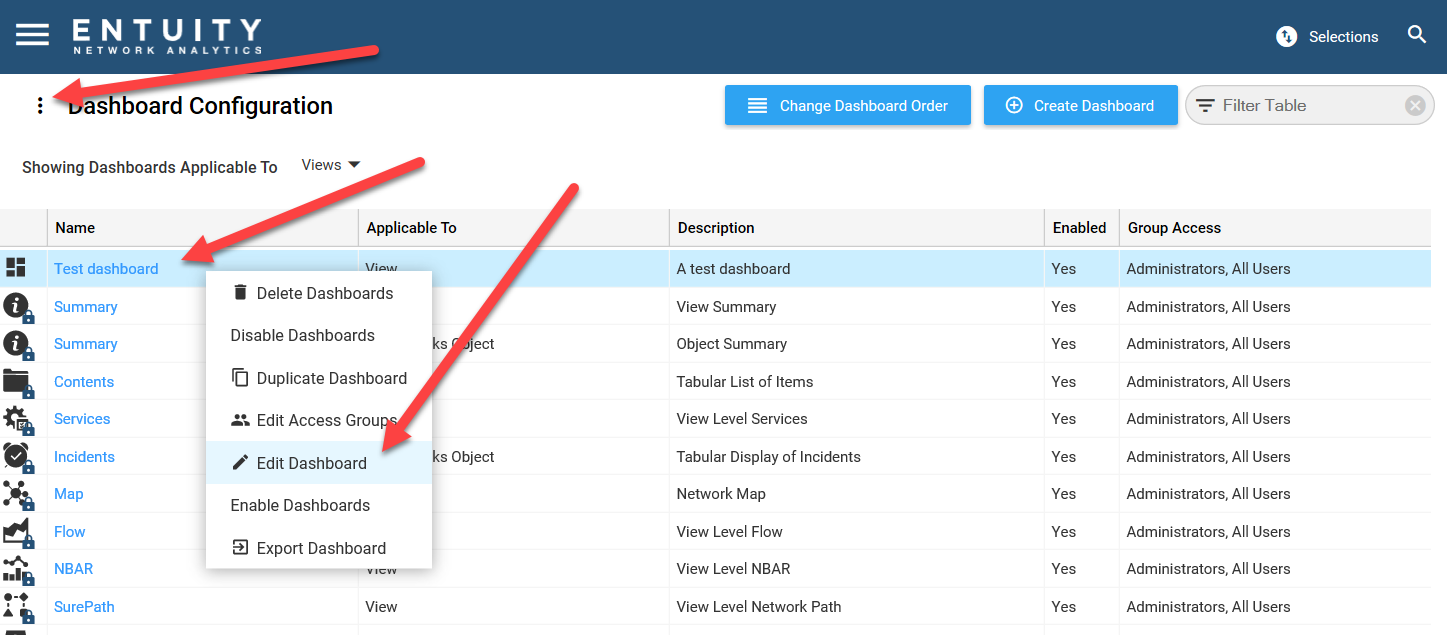Open the SurePath dashboard link
The image size is (1447, 635).
tap(84, 607)
